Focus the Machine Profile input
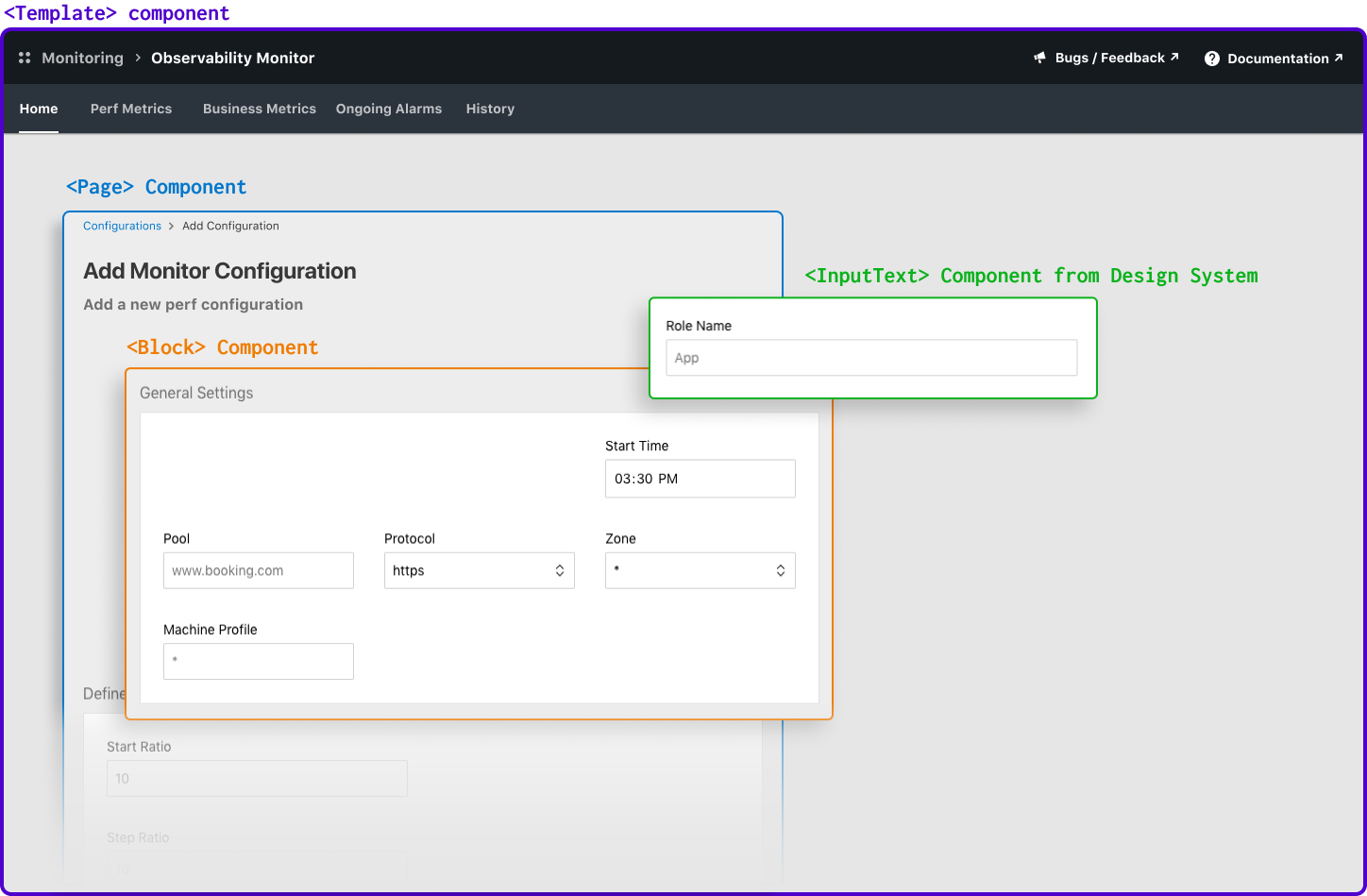 coord(259,661)
